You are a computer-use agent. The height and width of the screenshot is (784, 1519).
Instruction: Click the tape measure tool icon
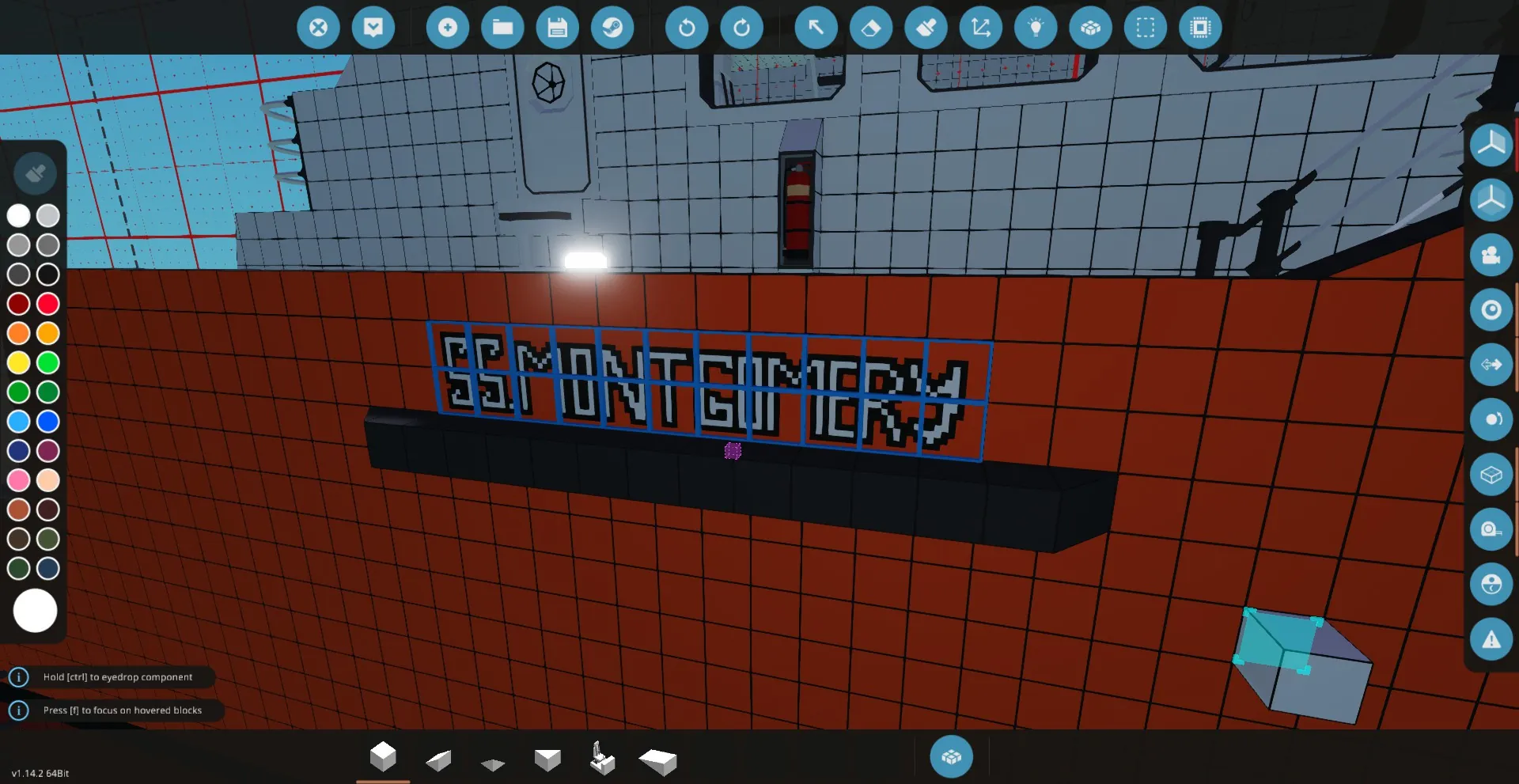coord(1491,529)
